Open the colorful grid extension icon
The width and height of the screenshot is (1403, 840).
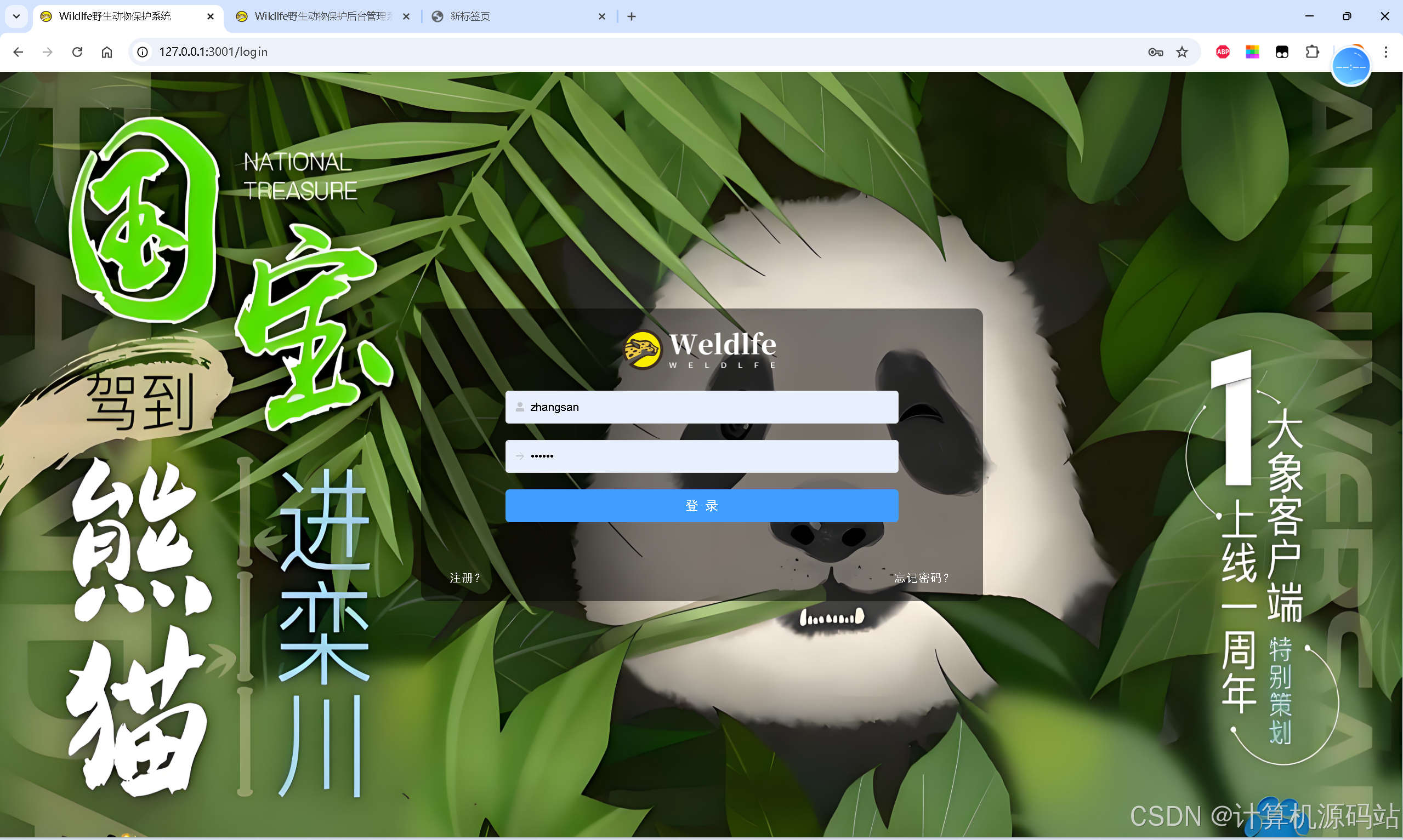coord(1252,52)
